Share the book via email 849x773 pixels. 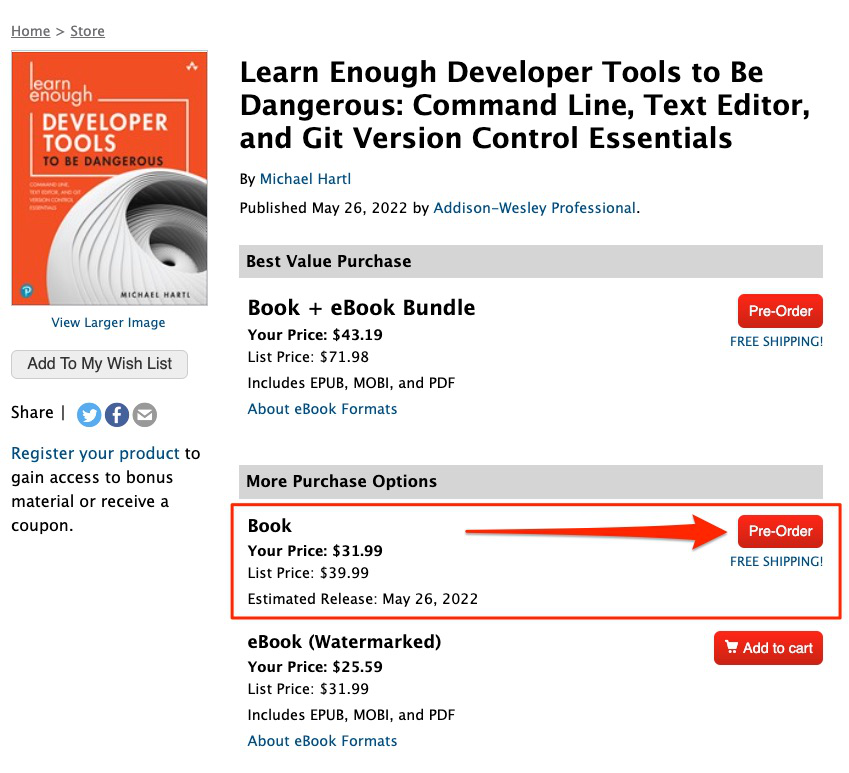(x=144, y=414)
